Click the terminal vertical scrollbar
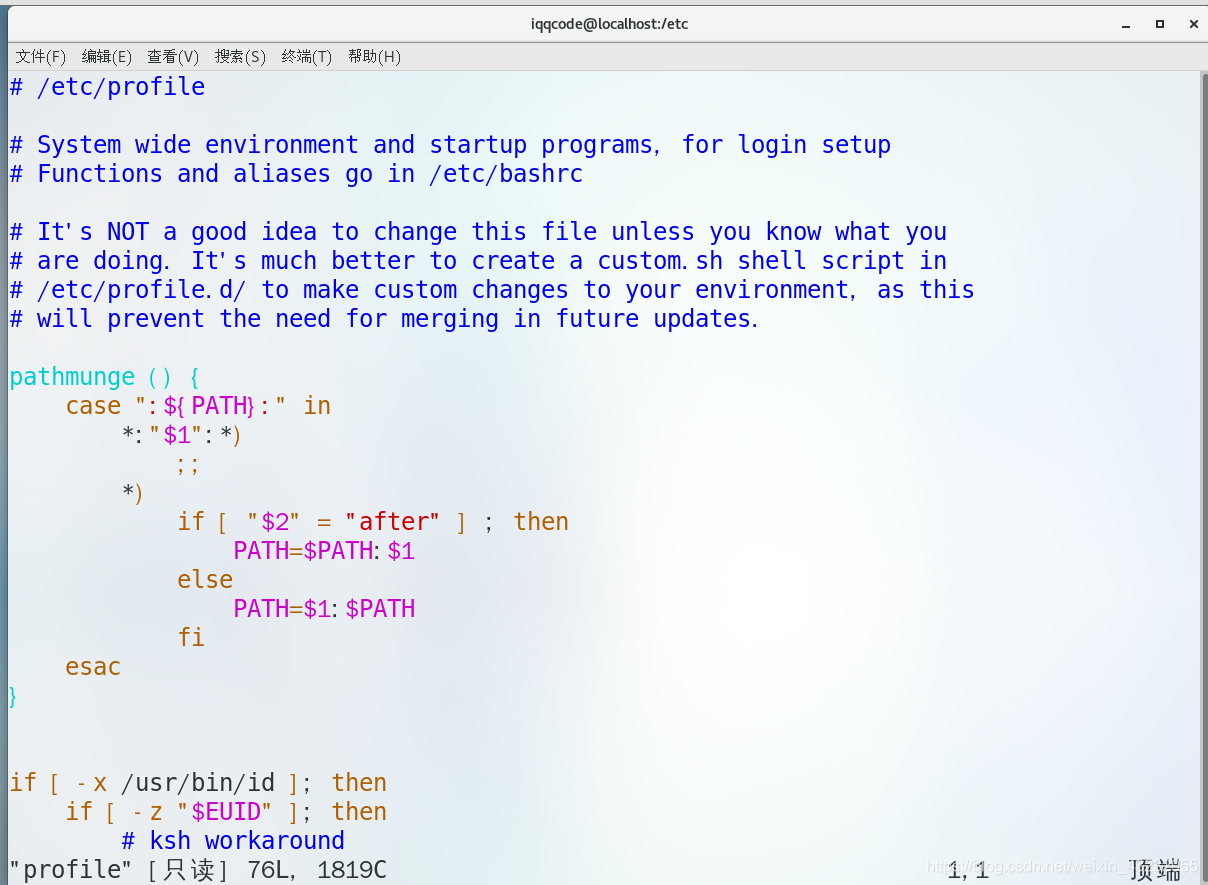 1204,477
